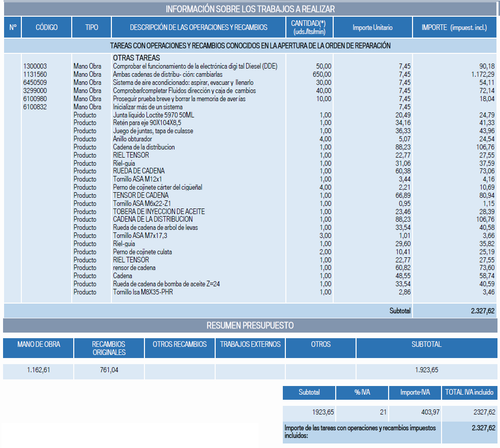Click 'TENSOR DE CADENA' product row
This screenshot has width=500, height=448.
coord(141,195)
